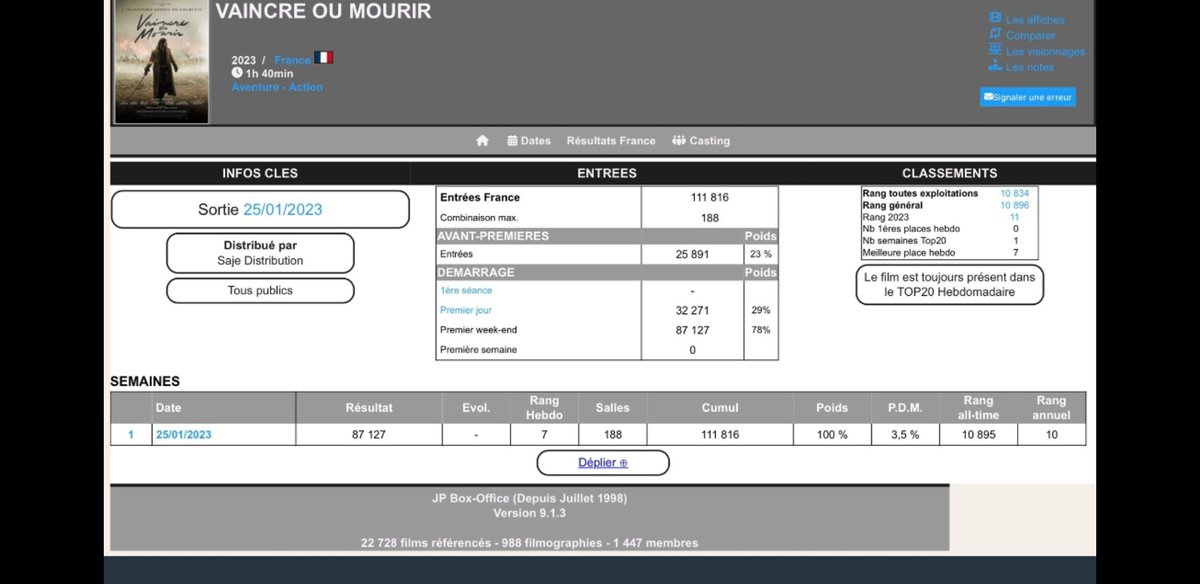Click the INFOS CLES section header
The image size is (1200, 584).
click(x=260, y=173)
